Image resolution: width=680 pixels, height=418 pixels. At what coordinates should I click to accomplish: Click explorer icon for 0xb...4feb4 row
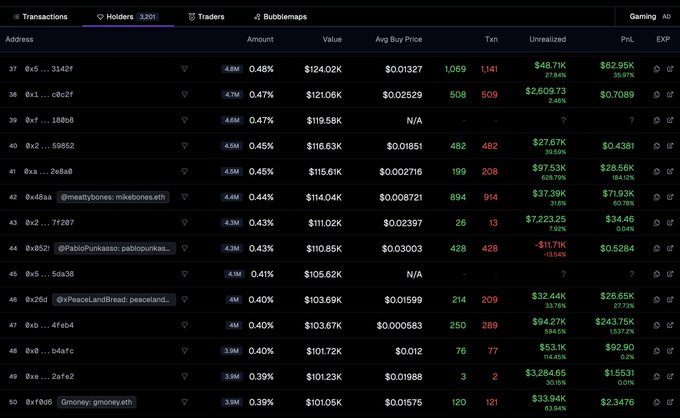tap(657, 325)
